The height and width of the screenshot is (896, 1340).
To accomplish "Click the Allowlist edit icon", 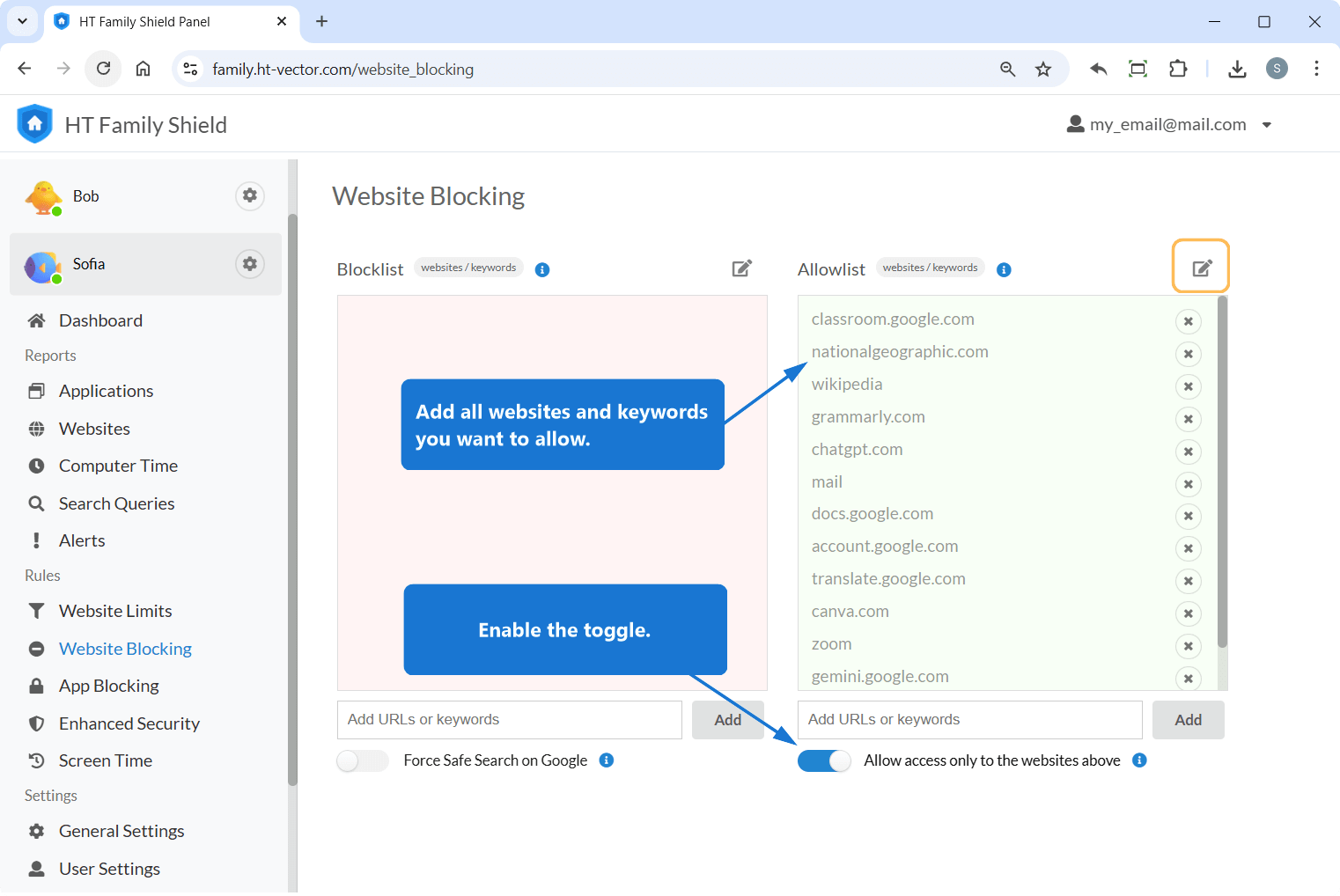I will pyautogui.click(x=1201, y=268).
